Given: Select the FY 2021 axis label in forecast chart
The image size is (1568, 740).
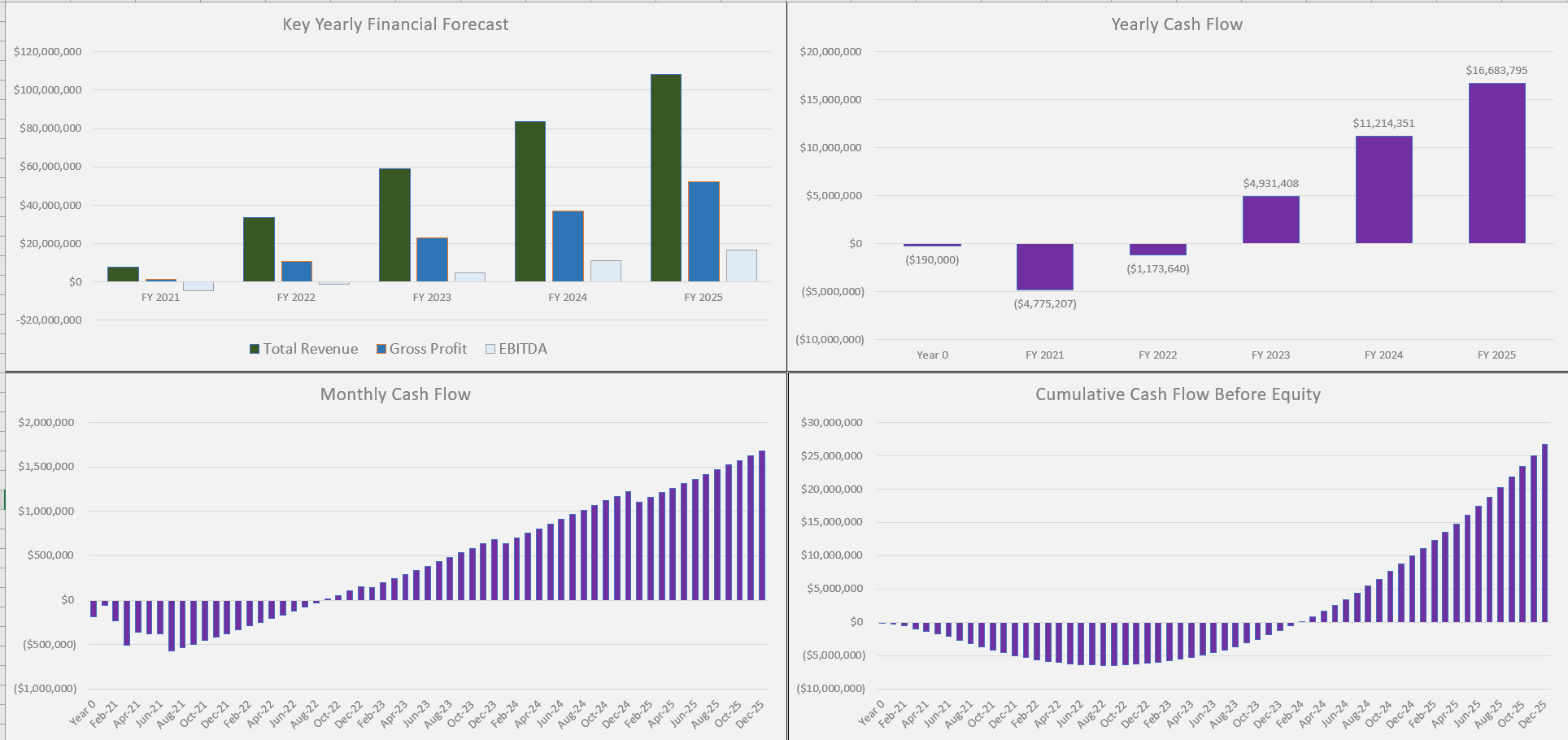Looking at the screenshot, I should point(159,297).
